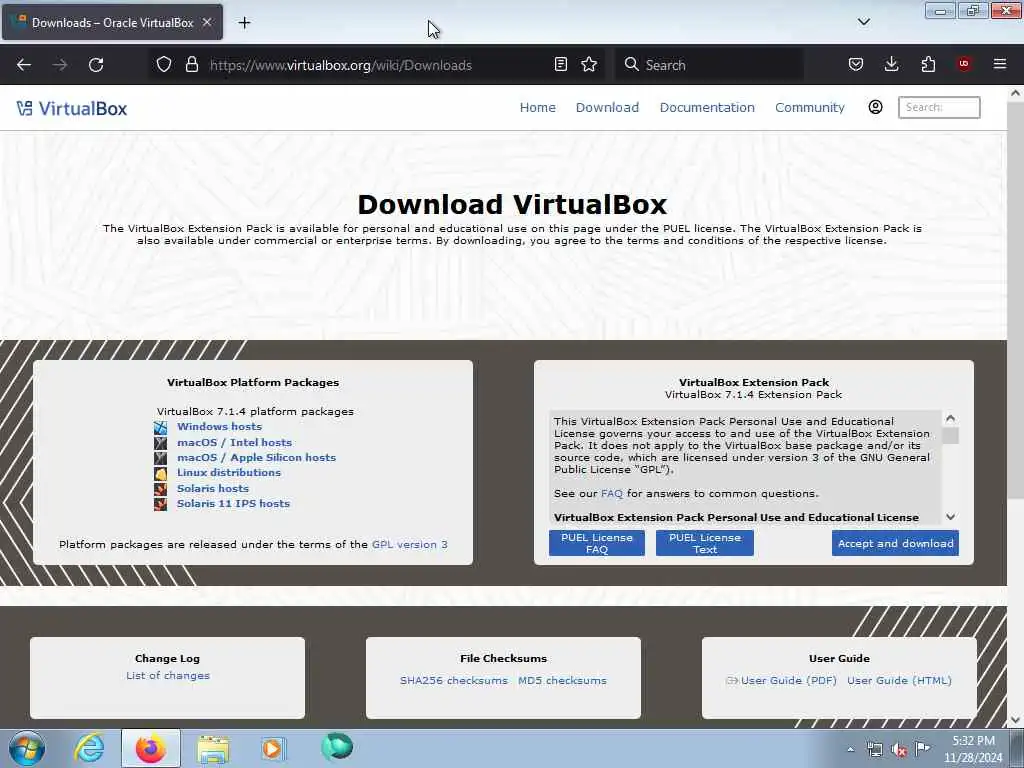This screenshot has height=768, width=1024.
Task: Toggle reader view icon in address bar
Action: [x=560, y=64]
